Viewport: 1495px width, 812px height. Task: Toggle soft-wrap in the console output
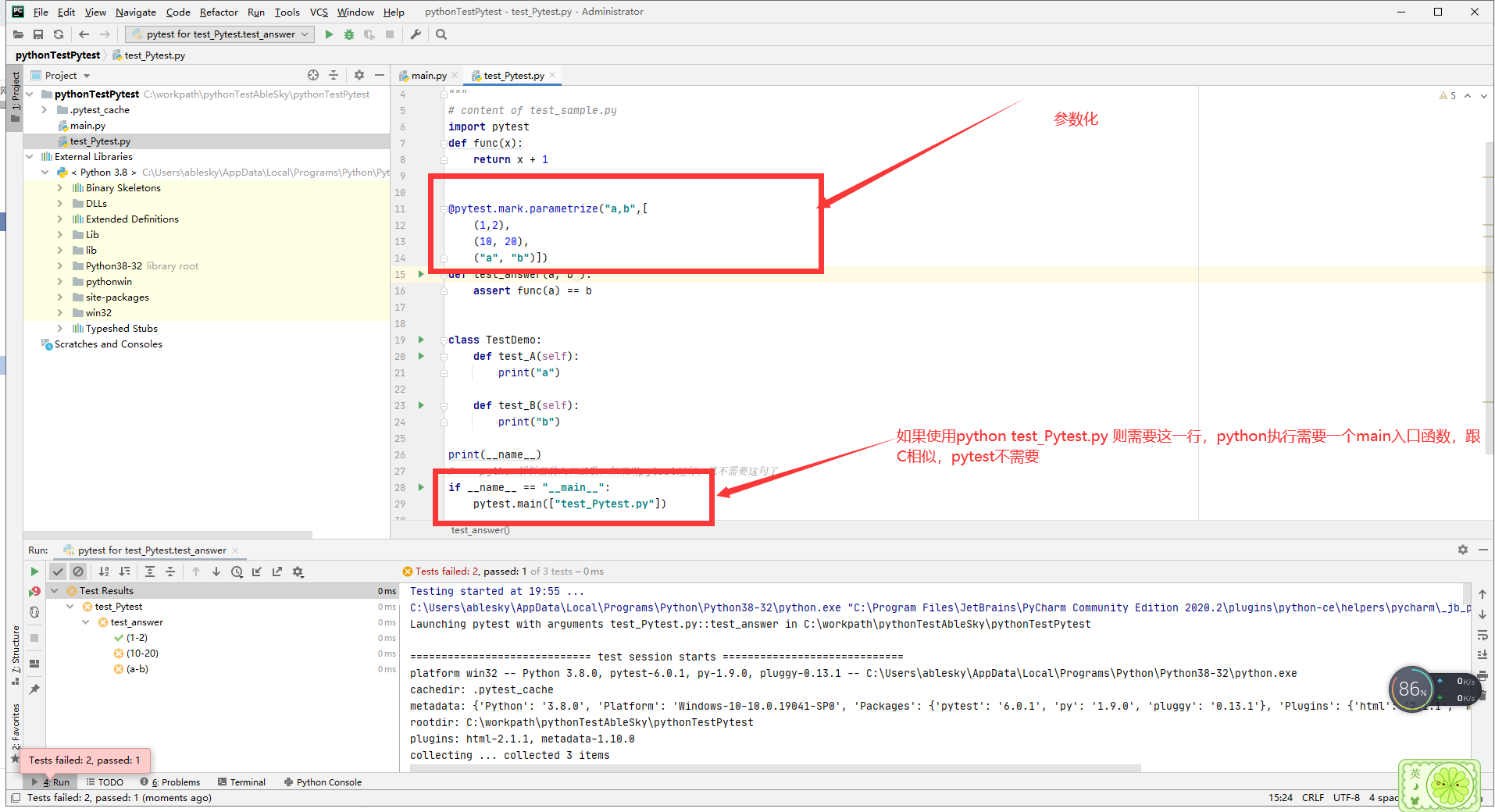click(1483, 636)
